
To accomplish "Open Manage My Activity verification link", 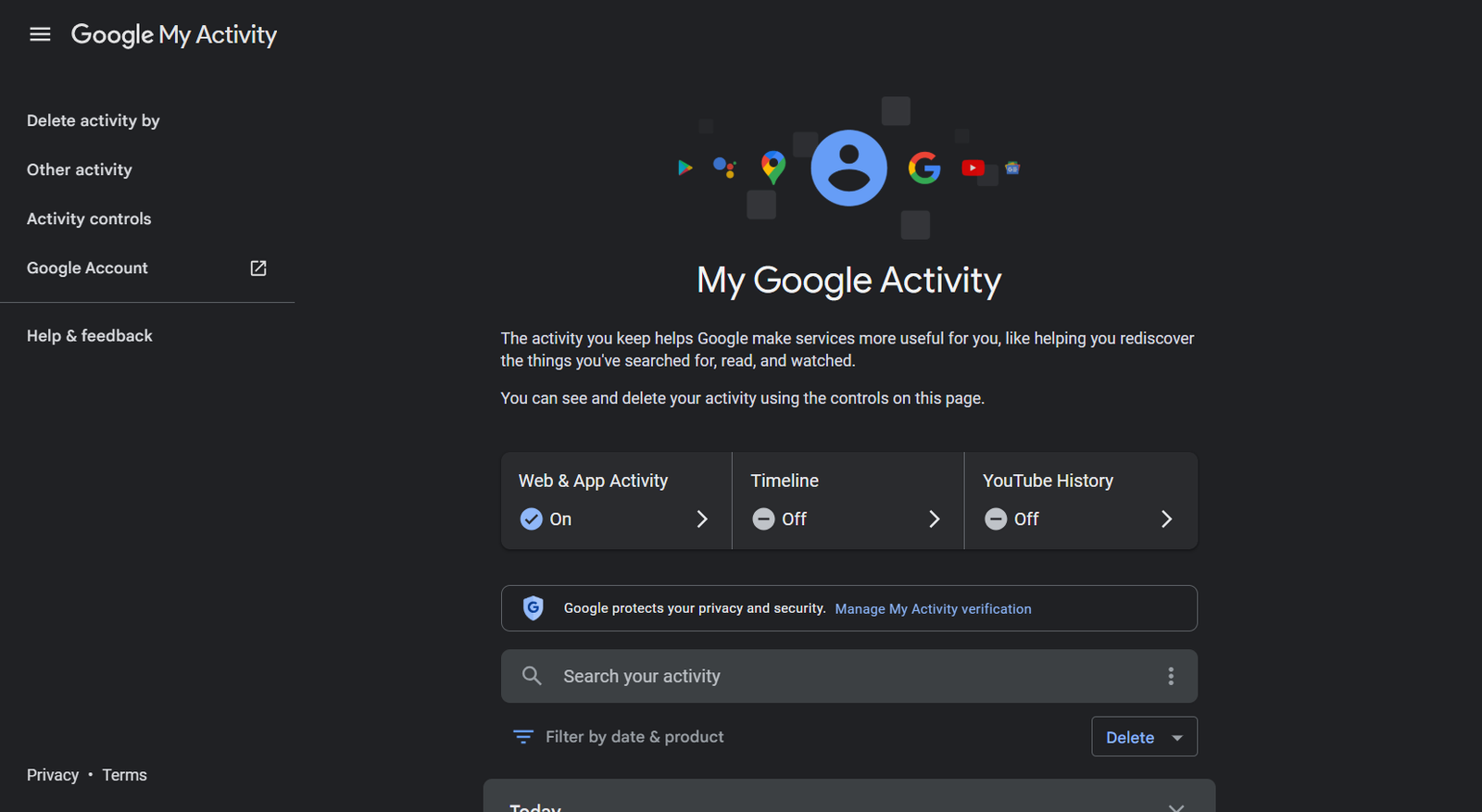I will coord(933,609).
